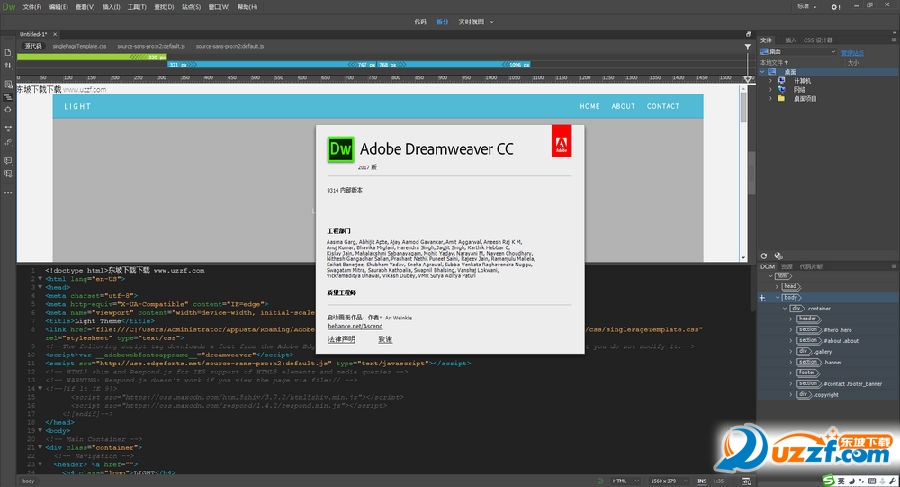Show the 源代码 source code
This screenshot has width=900, height=487.
click(x=33, y=46)
